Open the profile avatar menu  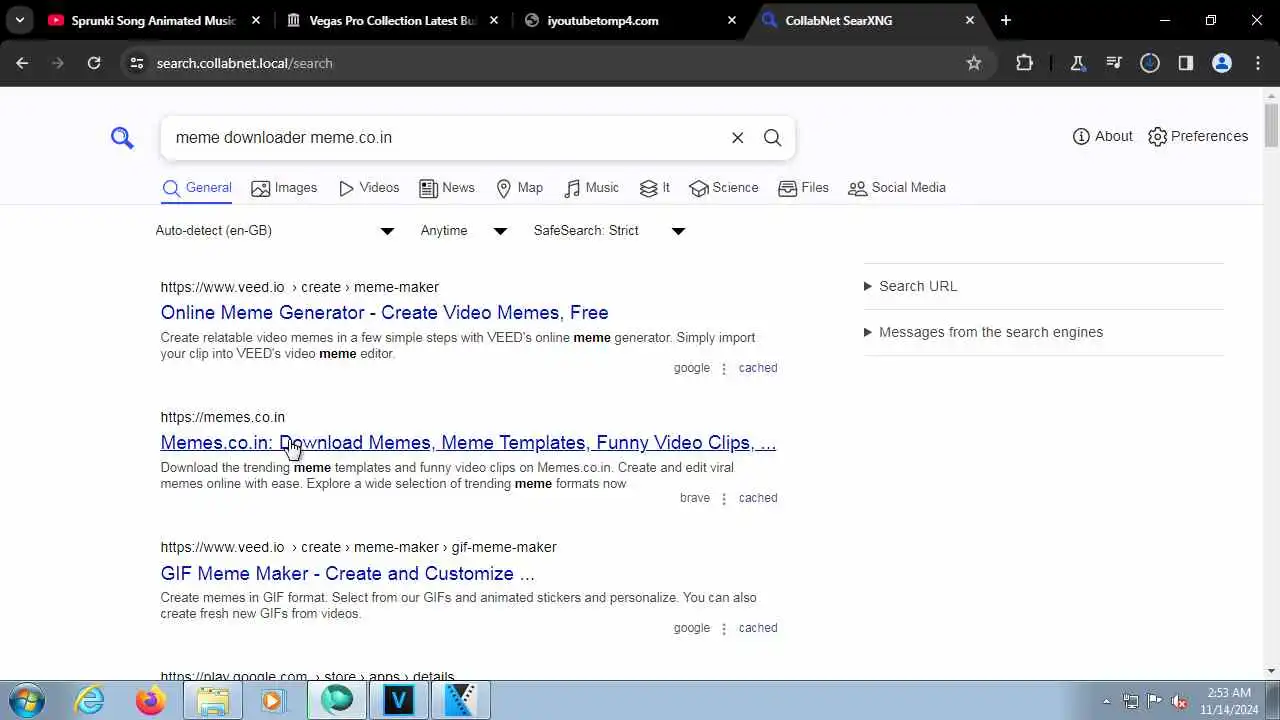click(x=1222, y=63)
